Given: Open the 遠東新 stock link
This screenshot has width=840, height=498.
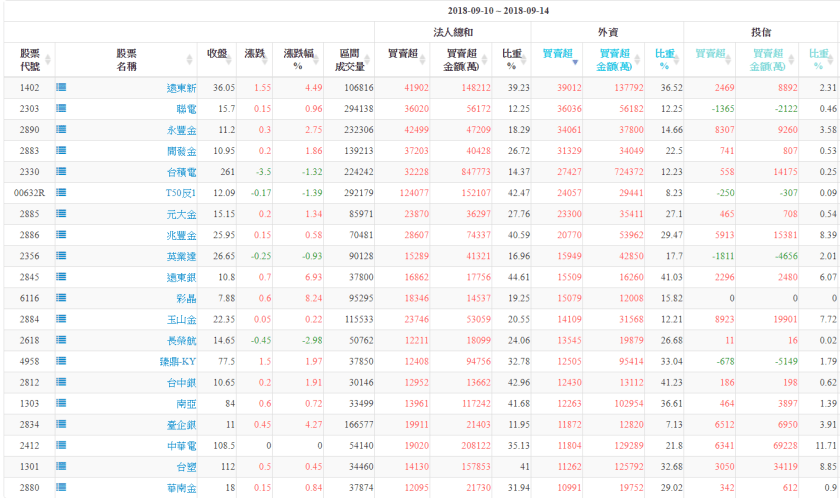Looking at the screenshot, I should click(181, 89).
